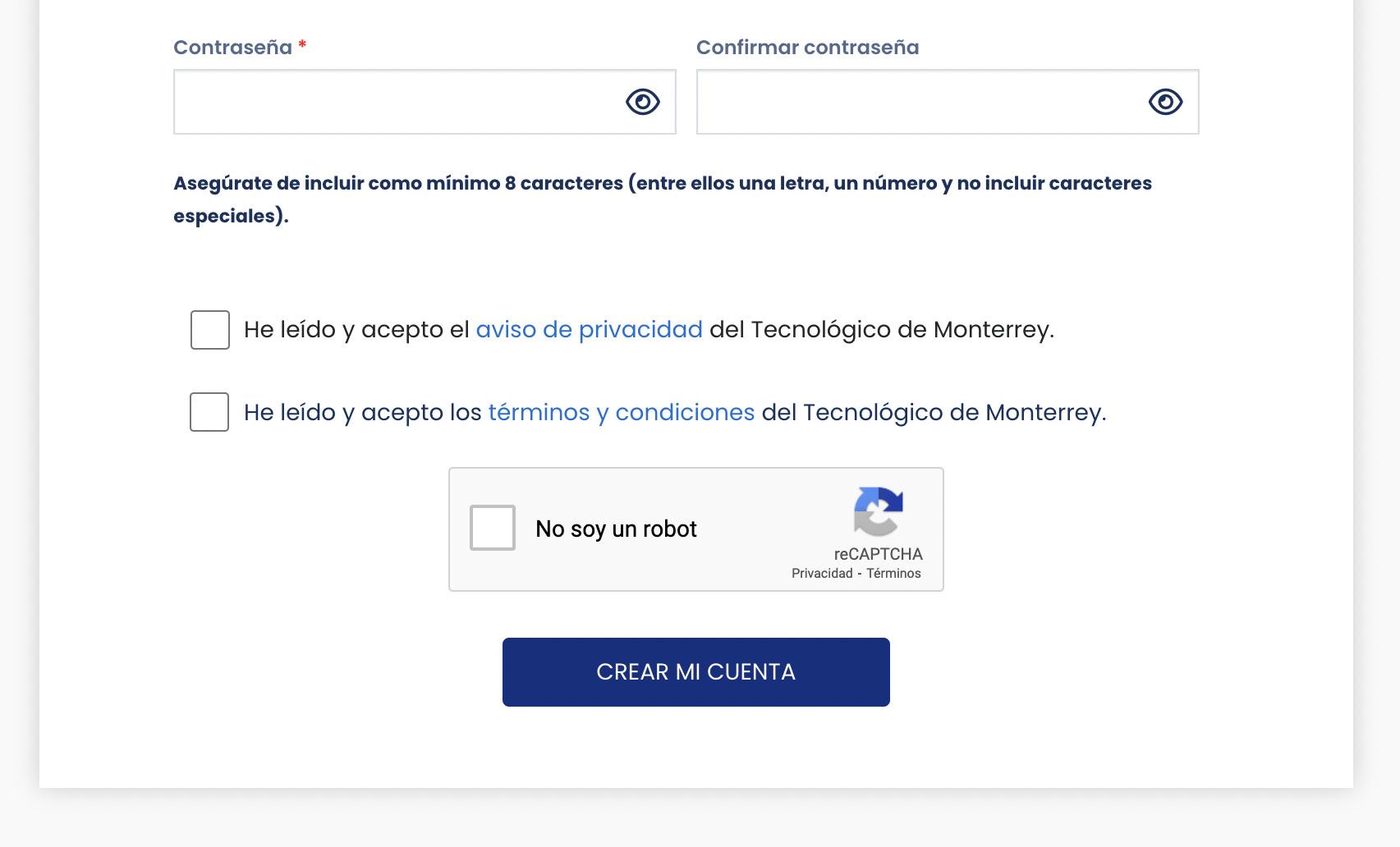1400x847 pixels.
Task: Click the No soy un robot text
Action: [616, 529]
